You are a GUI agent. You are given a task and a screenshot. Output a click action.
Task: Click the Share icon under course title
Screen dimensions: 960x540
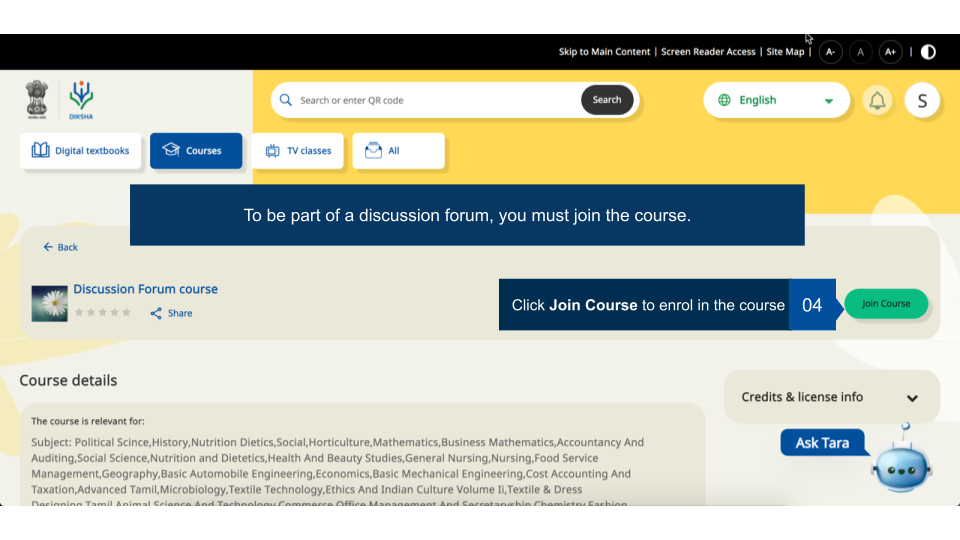click(157, 313)
